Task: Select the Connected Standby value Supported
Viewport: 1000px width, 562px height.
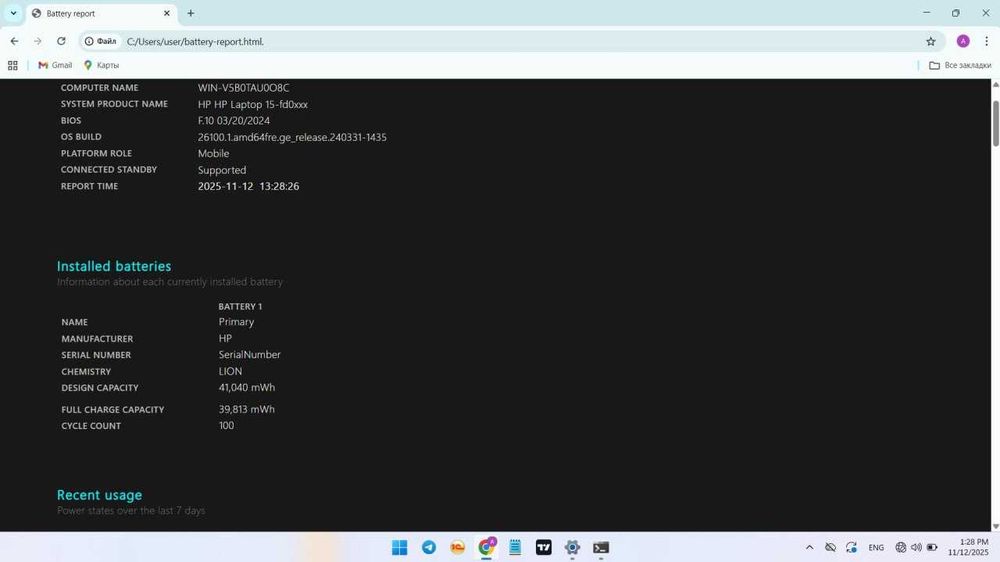Action: [x=222, y=170]
